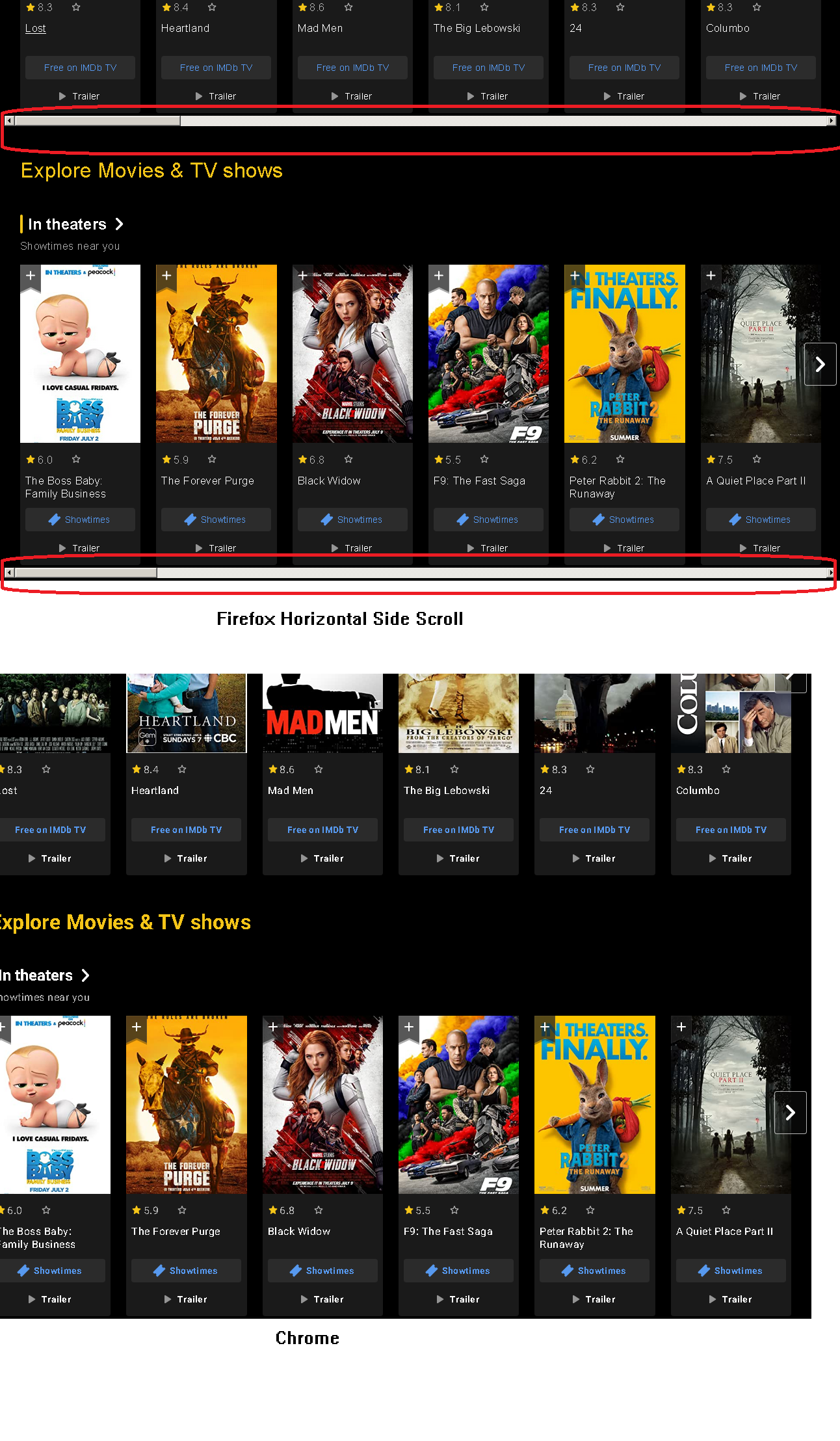Screen dimensions: 840x1441
Task: Play the Mad Men trailer in Chrome view
Action: point(322,858)
